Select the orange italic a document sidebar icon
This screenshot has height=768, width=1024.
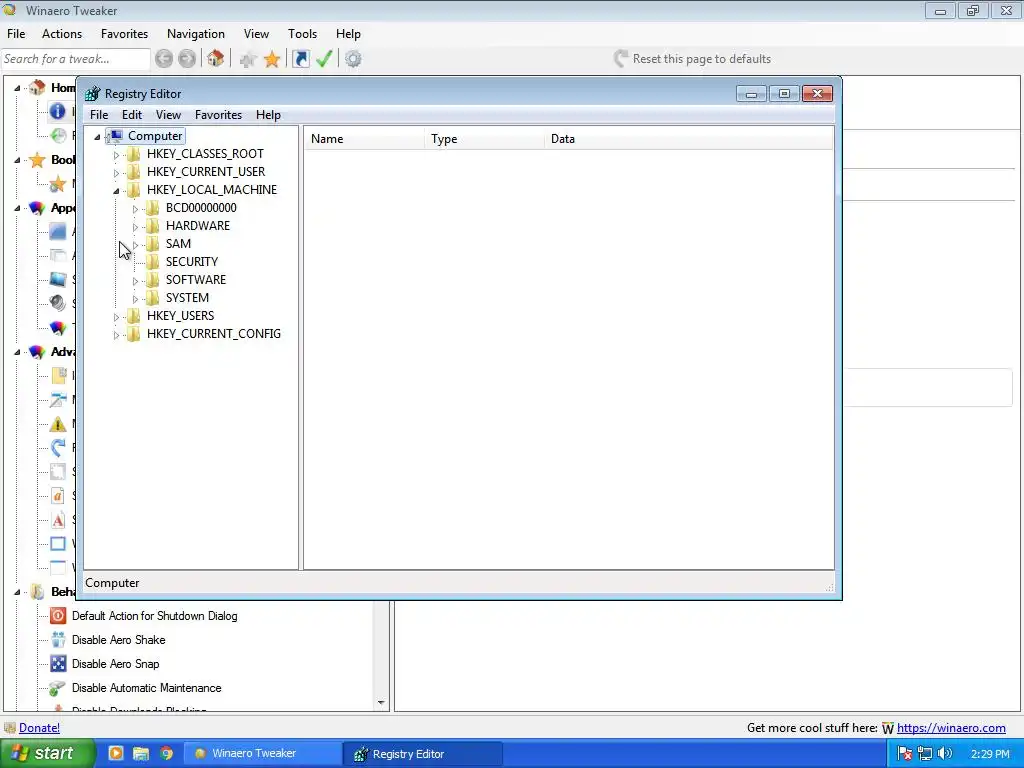pos(58,496)
